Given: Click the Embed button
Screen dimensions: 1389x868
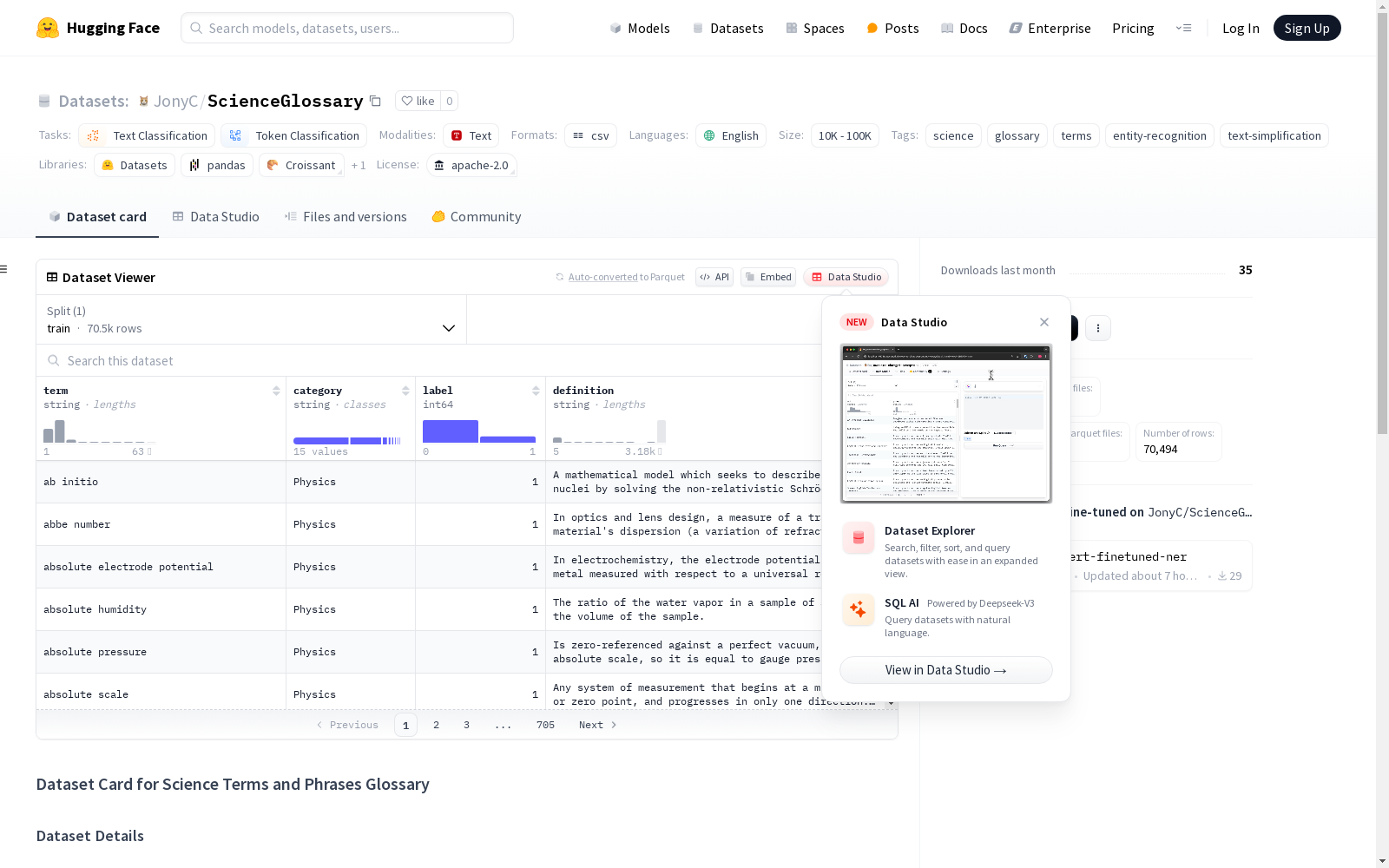Looking at the screenshot, I should [768, 277].
